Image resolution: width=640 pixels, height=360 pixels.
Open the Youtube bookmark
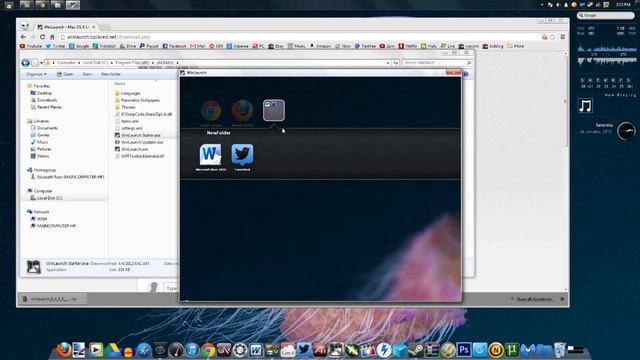[31, 46]
